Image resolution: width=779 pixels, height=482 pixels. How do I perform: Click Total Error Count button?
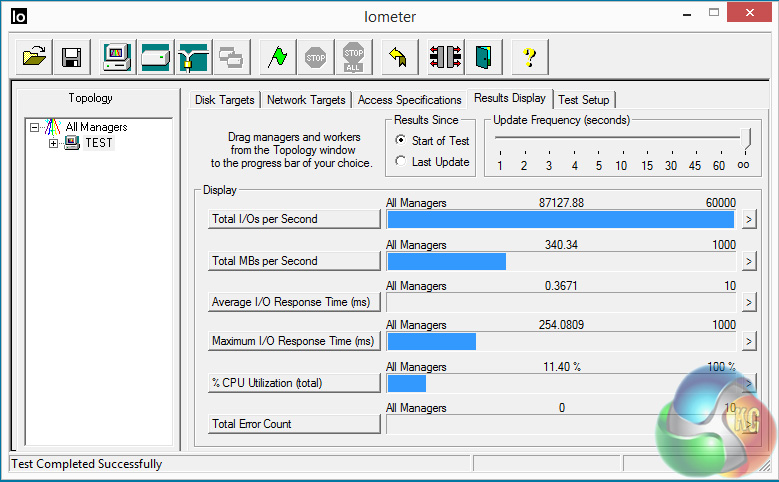[x=294, y=424]
